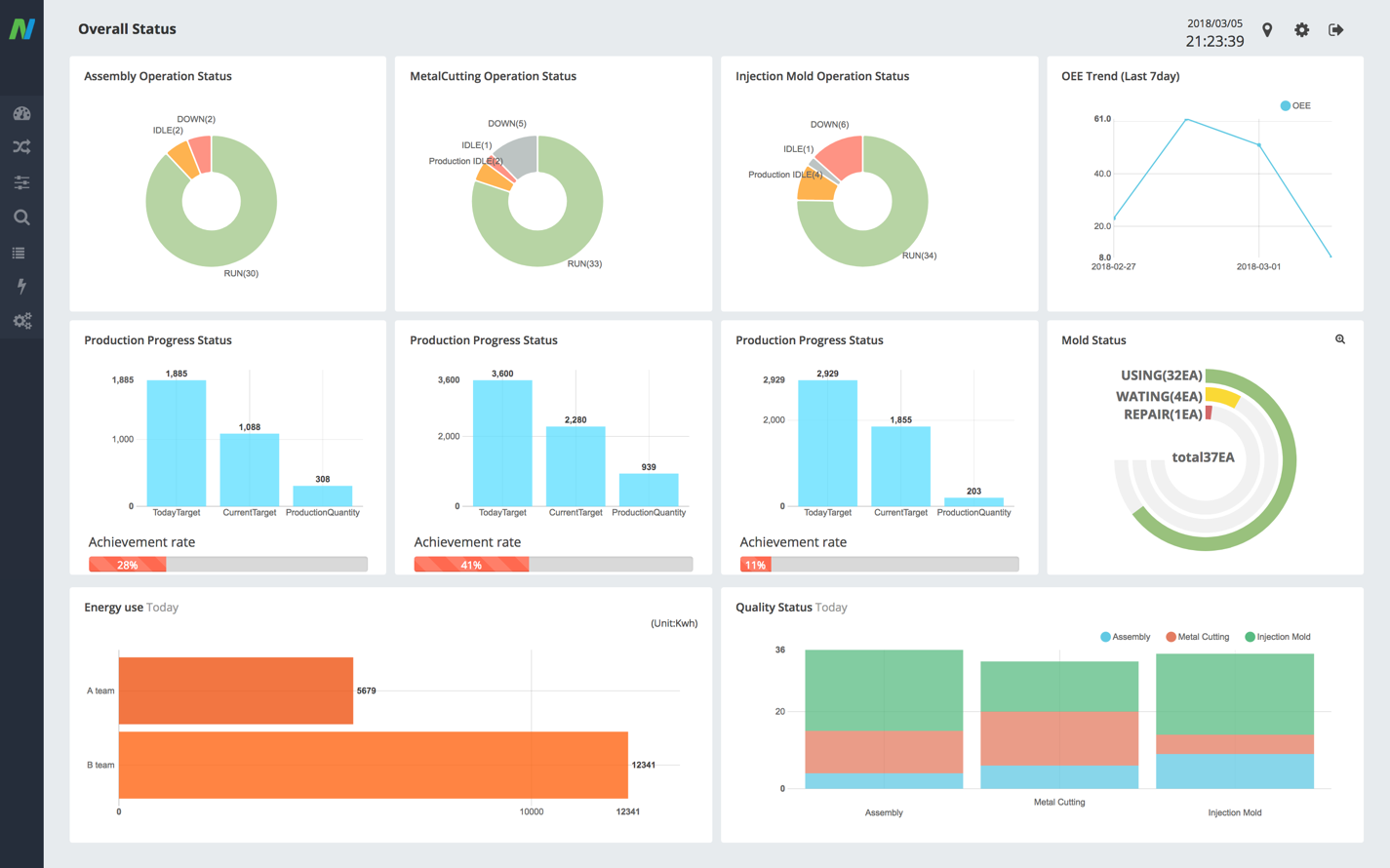Toggle Assembly legend in Quality Status
The width and height of the screenshot is (1390, 868).
point(1125,637)
